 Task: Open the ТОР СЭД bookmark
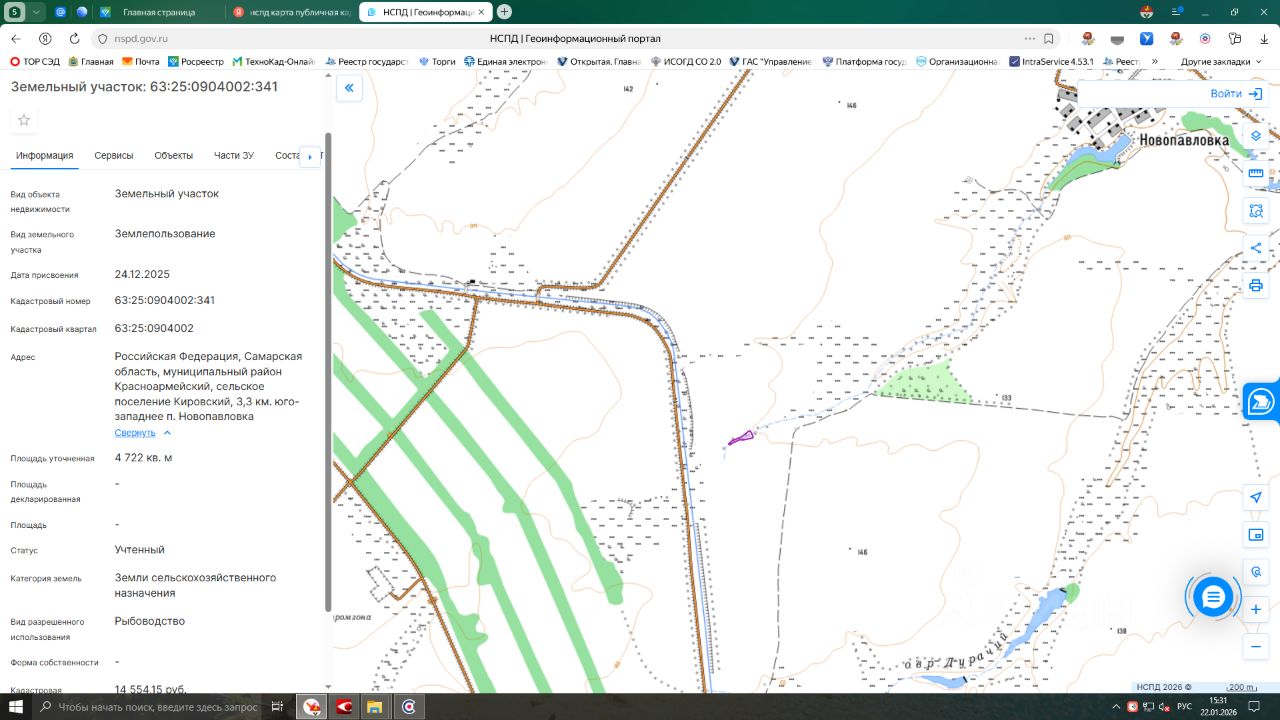[35, 61]
